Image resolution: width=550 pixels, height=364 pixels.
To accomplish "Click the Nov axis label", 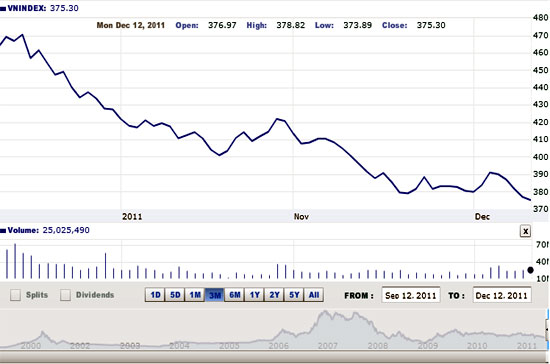I will pos(301,217).
